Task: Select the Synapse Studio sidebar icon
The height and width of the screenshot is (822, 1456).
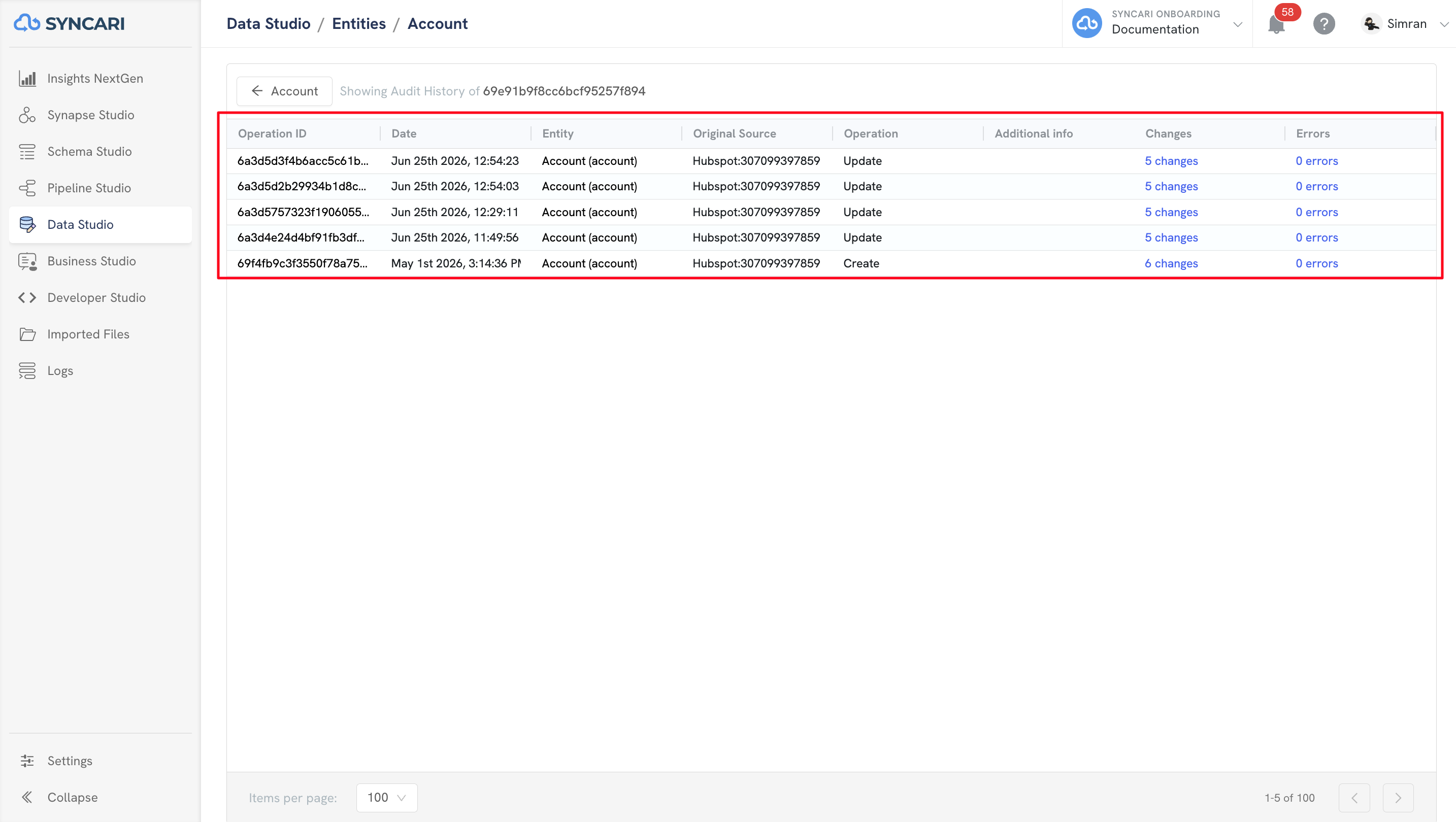Action: click(x=27, y=115)
